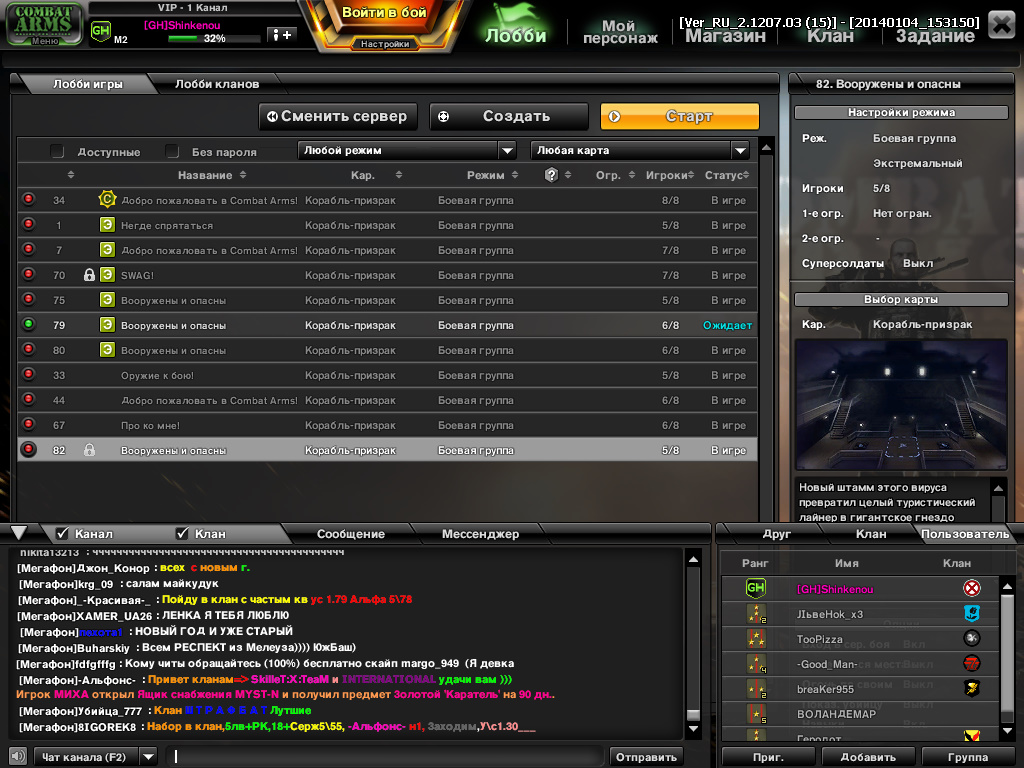This screenshot has height=768, width=1024.
Task: Click the question mark column header icon
Action: (x=551, y=174)
